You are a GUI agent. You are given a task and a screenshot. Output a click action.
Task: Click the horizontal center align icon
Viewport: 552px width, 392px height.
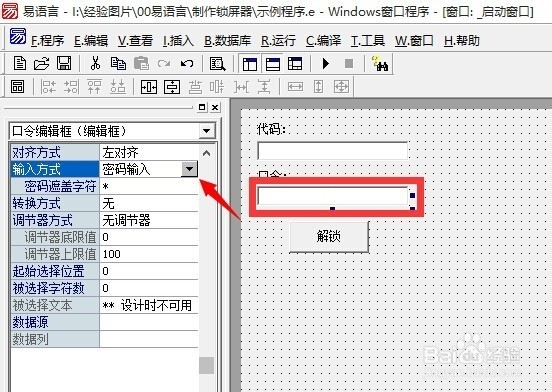[x=195, y=87]
